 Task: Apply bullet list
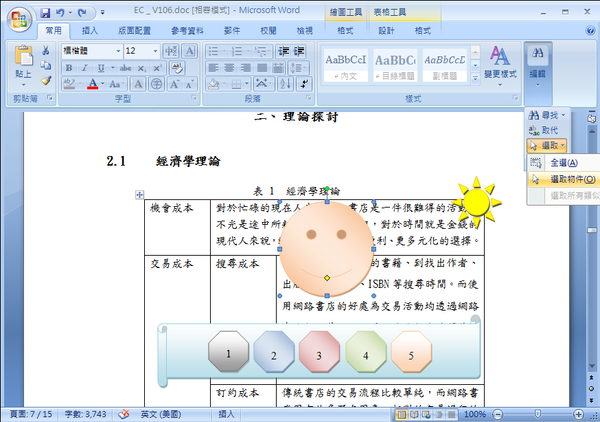[x=214, y=51]
